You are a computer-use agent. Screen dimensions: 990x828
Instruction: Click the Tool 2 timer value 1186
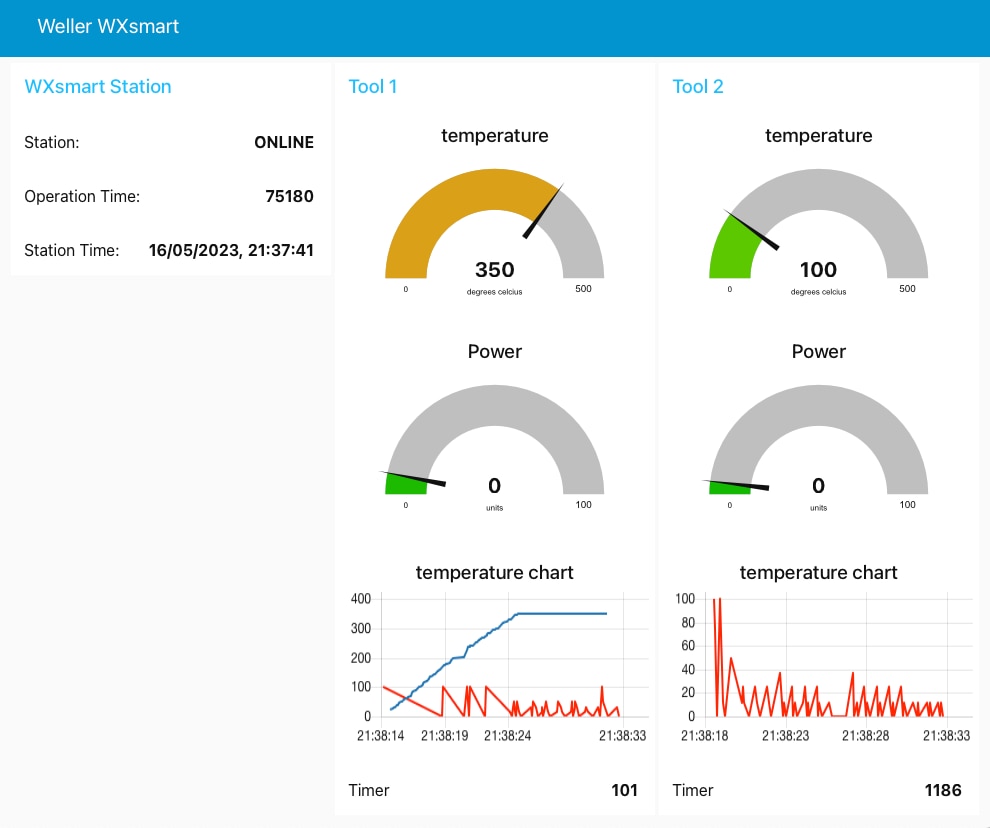tap(943, 790)
